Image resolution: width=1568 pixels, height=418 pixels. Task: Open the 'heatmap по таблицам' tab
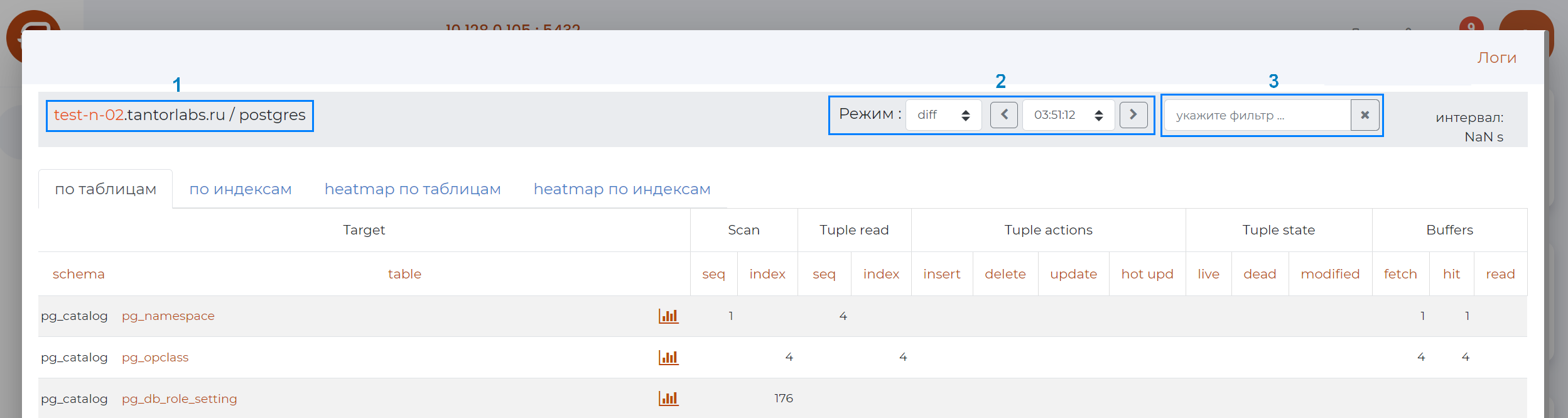pyautogui.click(x=413, y=189)
